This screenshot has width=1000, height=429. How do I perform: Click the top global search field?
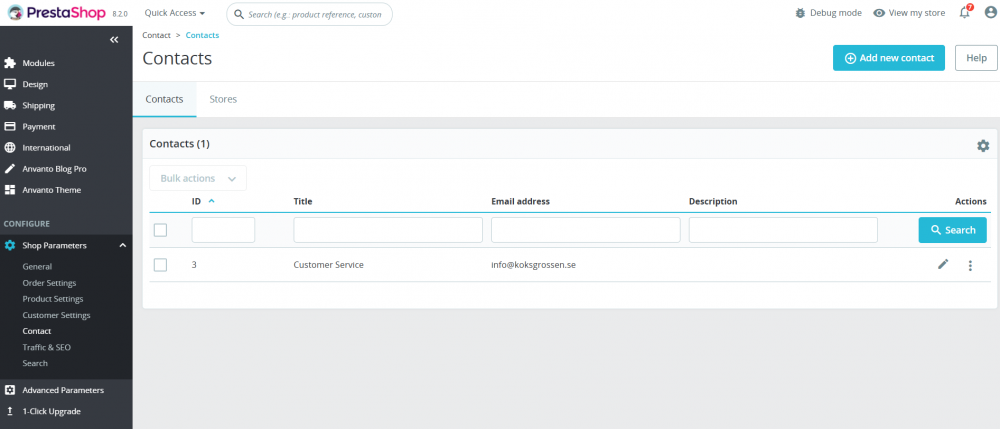(309, 13)
